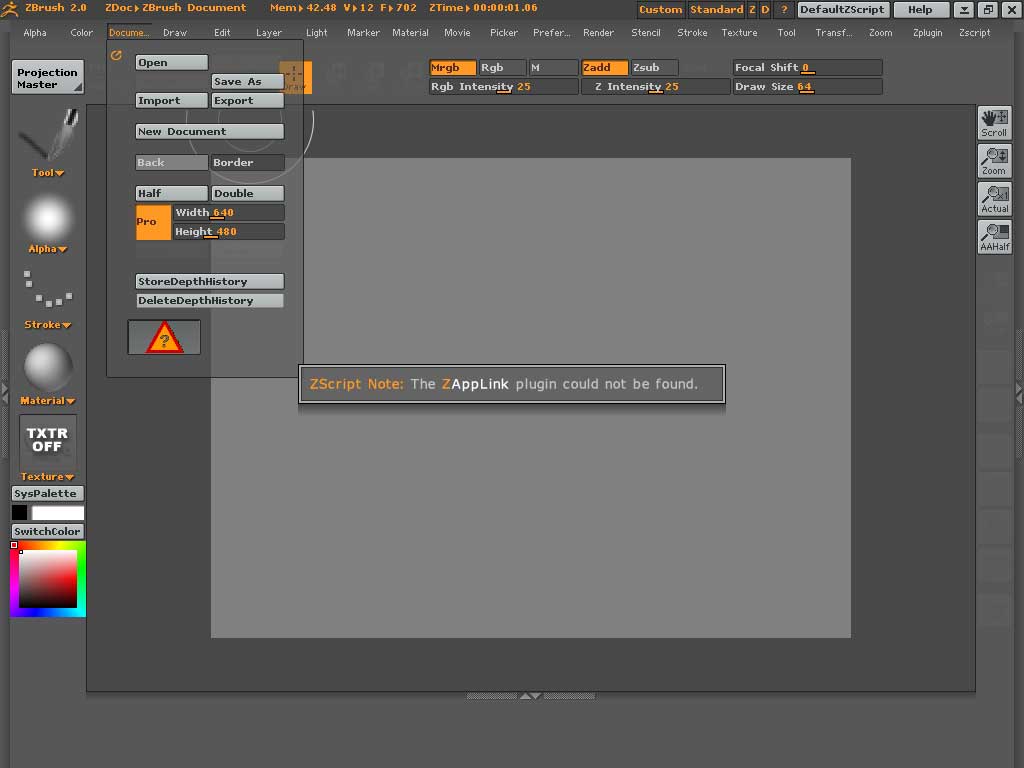The image size is (1024, 768).
Task: Open the Stencil menu
Action: (x=646, y=33)
